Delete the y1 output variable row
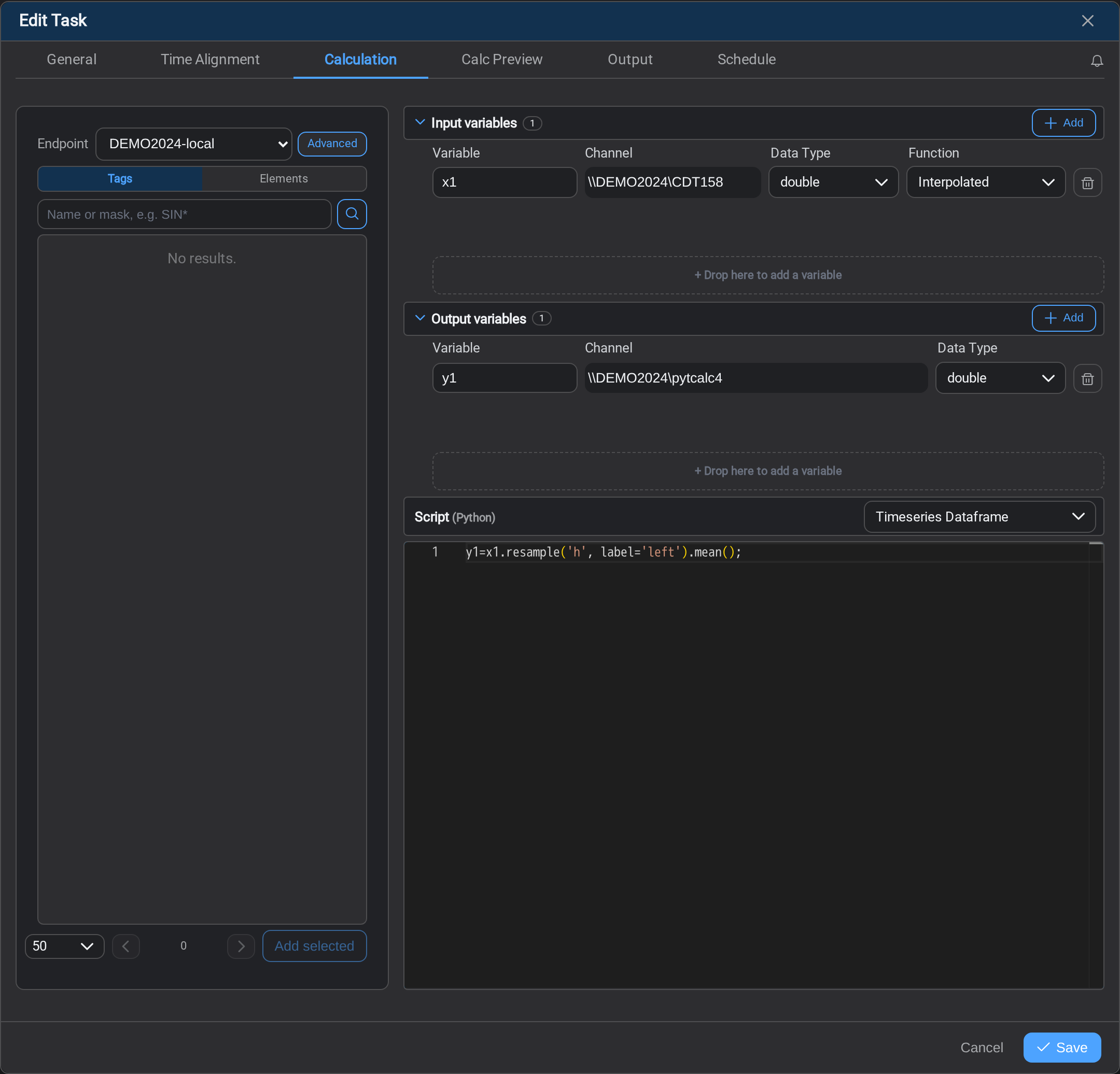 [1087, 379]
